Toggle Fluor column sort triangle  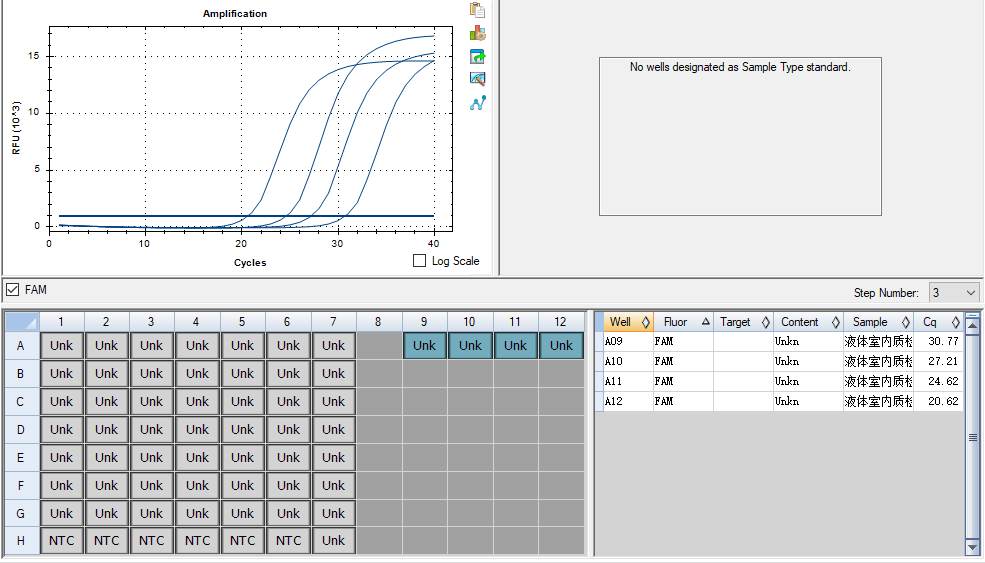[705, 322]
